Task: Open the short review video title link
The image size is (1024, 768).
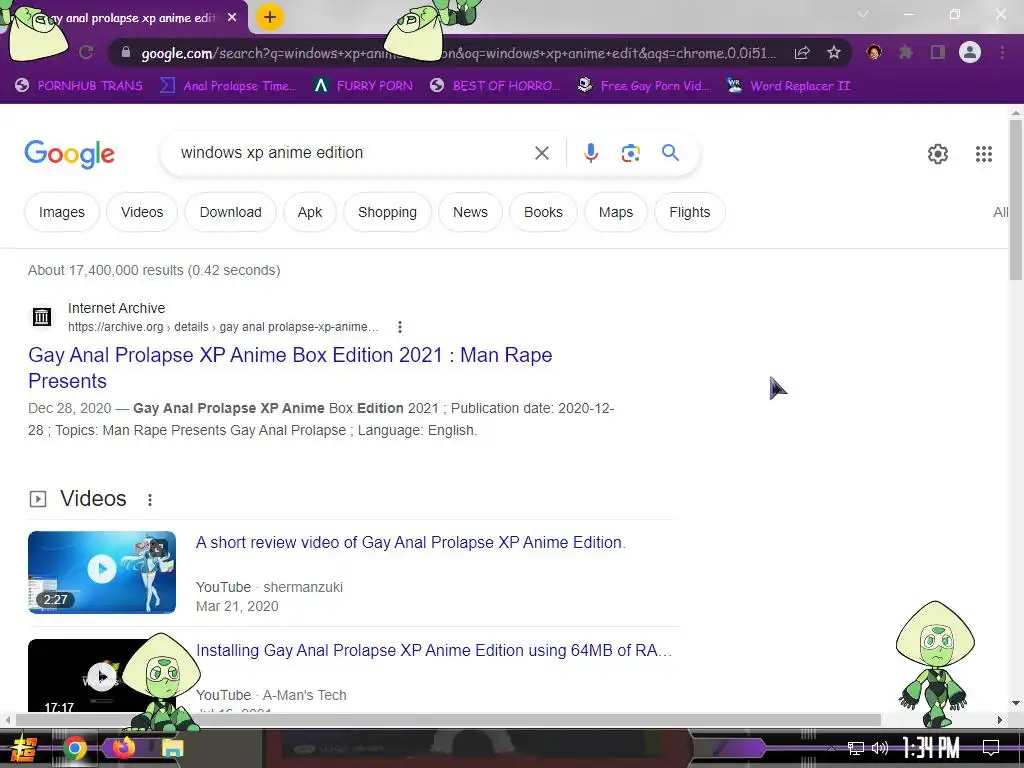Action: pyautogui.click(x=411, y=542)
